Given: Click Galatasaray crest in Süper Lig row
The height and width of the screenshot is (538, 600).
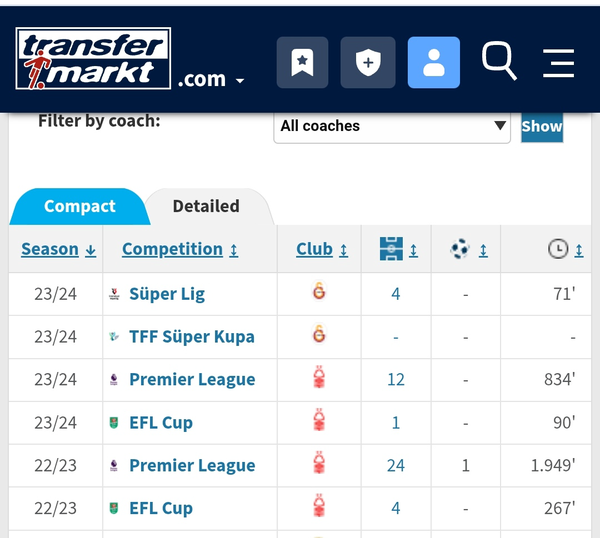Looking at the screenshot, I should click(x=319, y=292).
